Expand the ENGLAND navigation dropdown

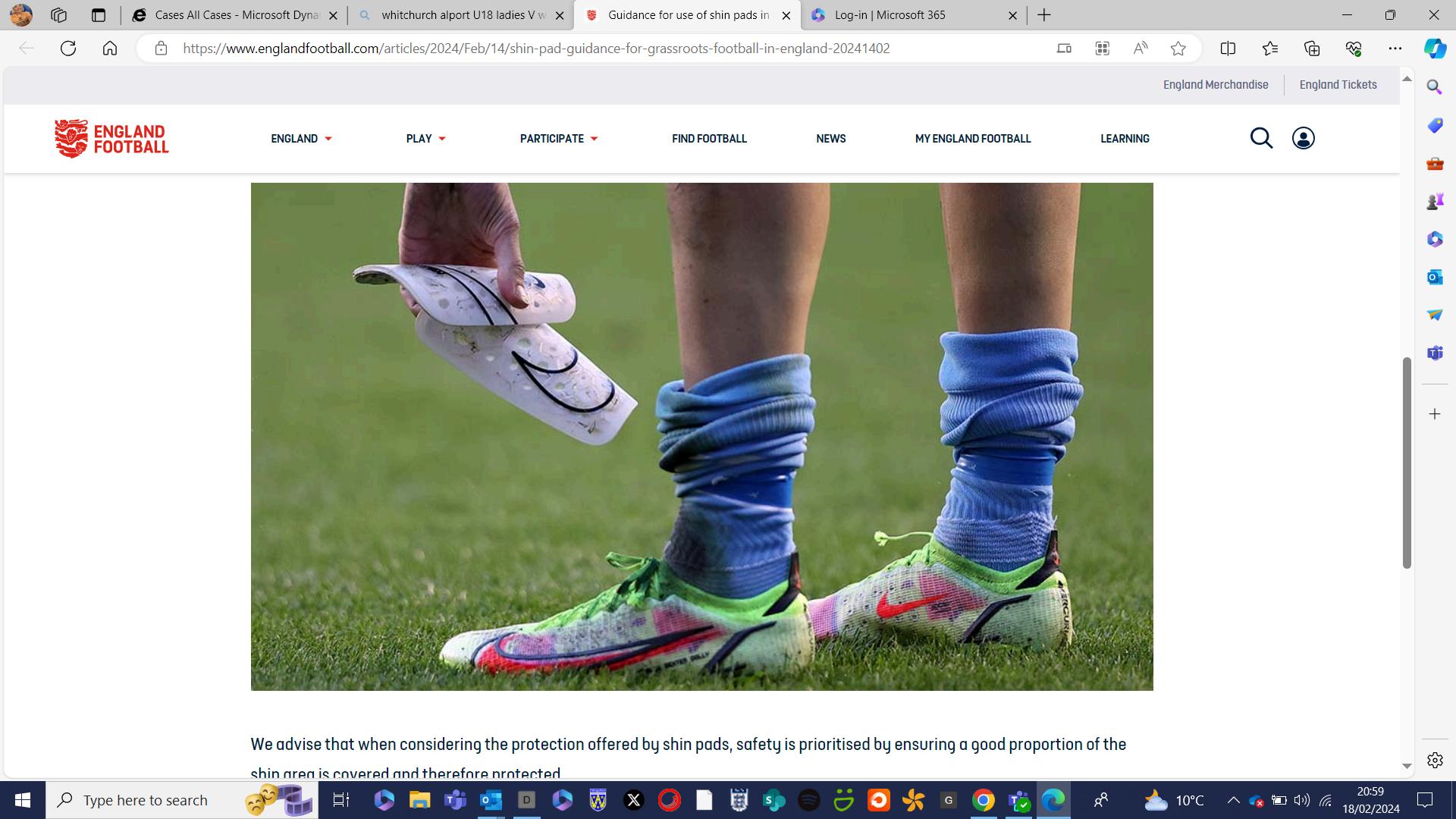(301, 139)
